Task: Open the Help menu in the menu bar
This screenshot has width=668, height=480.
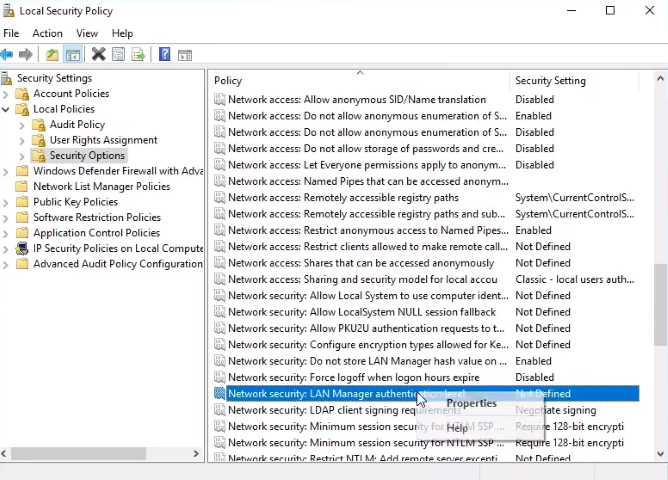Action: coord(122,33)
